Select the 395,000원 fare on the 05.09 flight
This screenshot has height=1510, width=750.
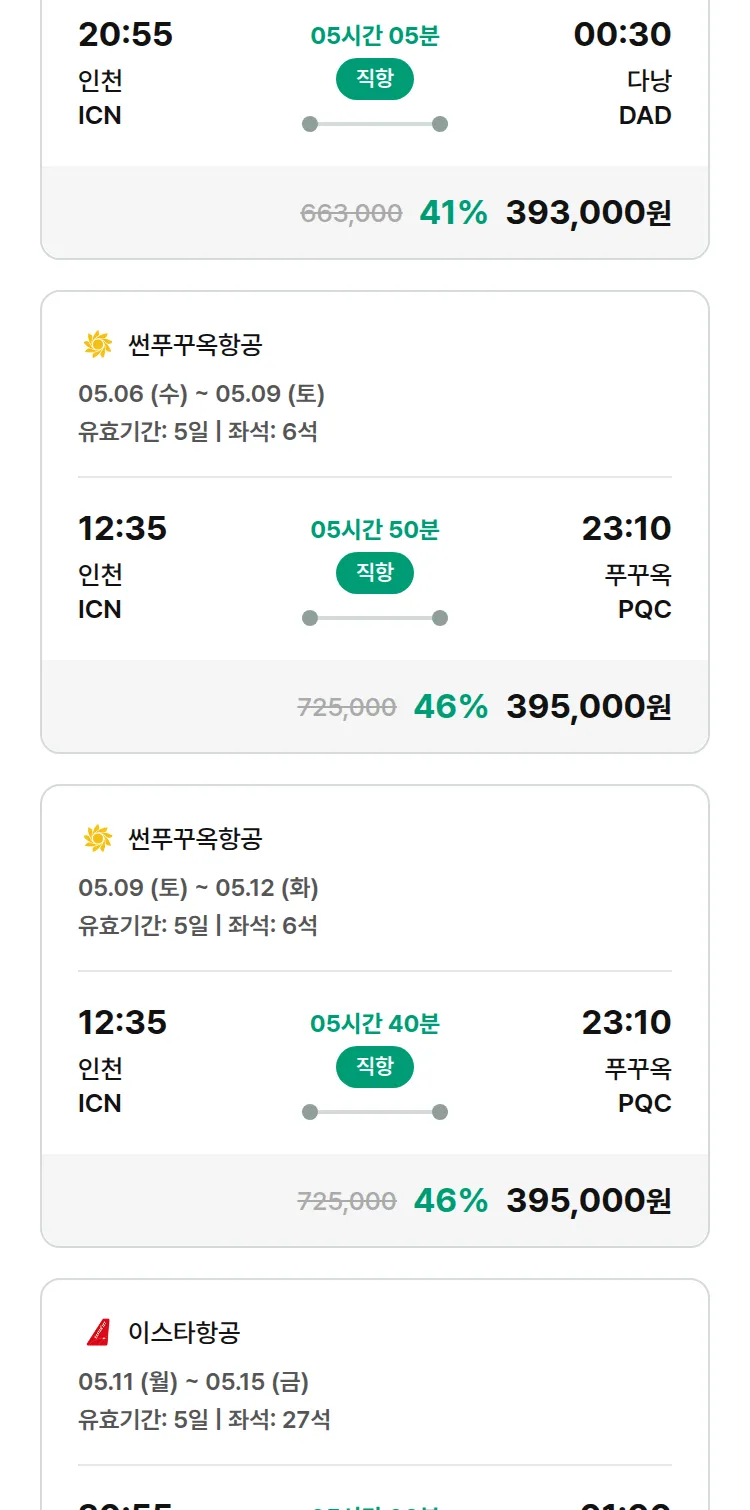click(x=588, y=1200)
